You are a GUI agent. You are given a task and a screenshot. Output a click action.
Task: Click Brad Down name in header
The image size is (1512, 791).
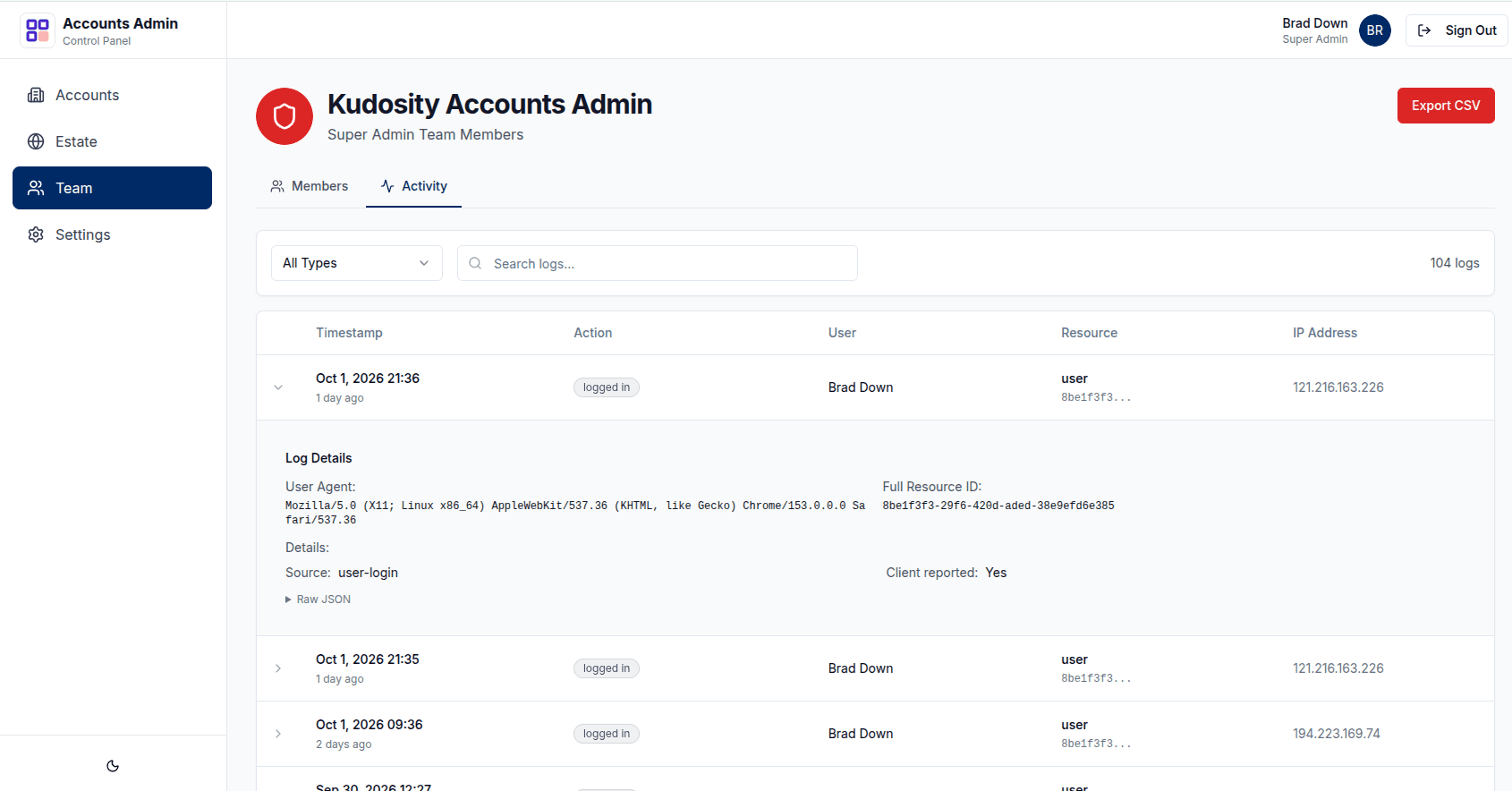pos(1314,23)
